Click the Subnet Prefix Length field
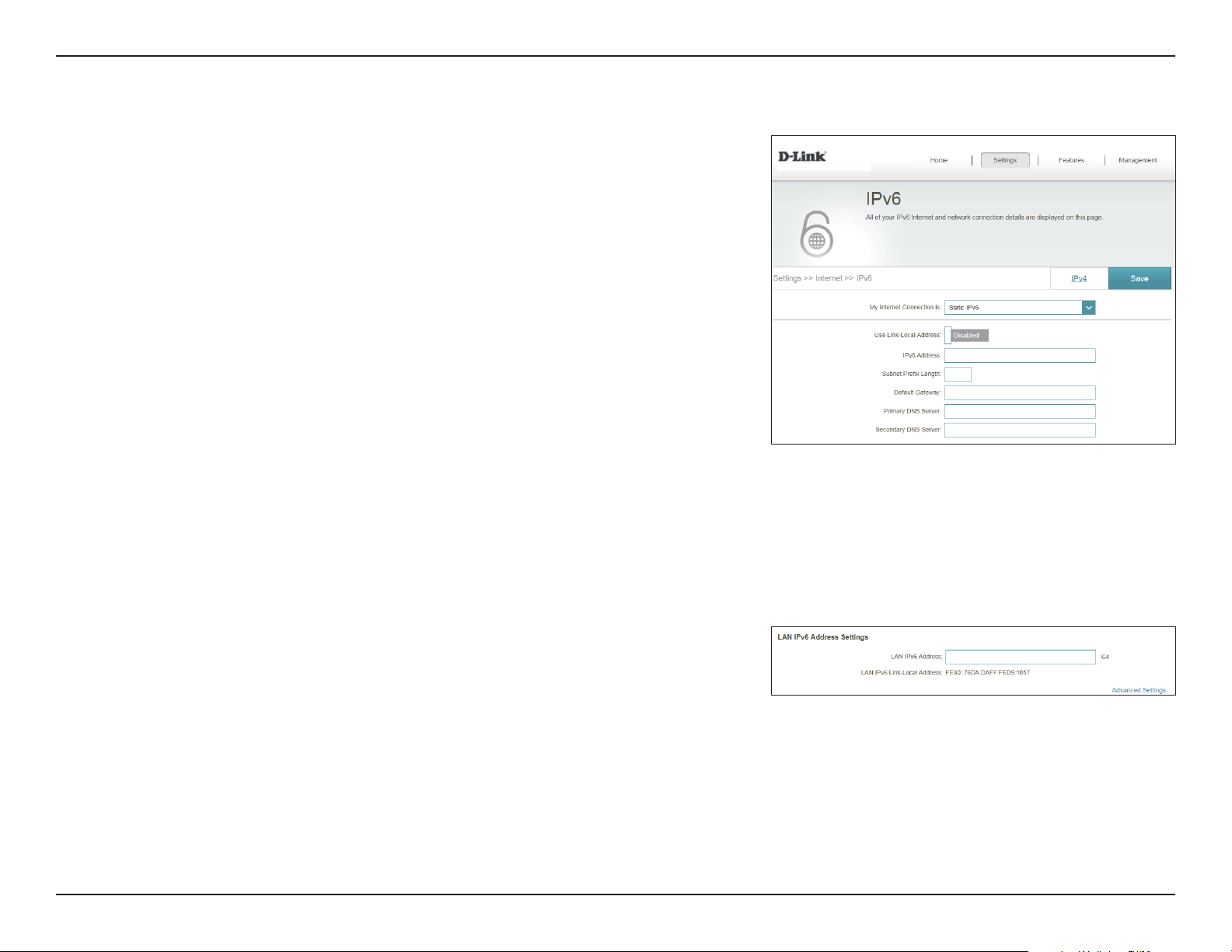The height and width of the screenshot is (952, 1232). pyautogui.click(x=958, y=374)
